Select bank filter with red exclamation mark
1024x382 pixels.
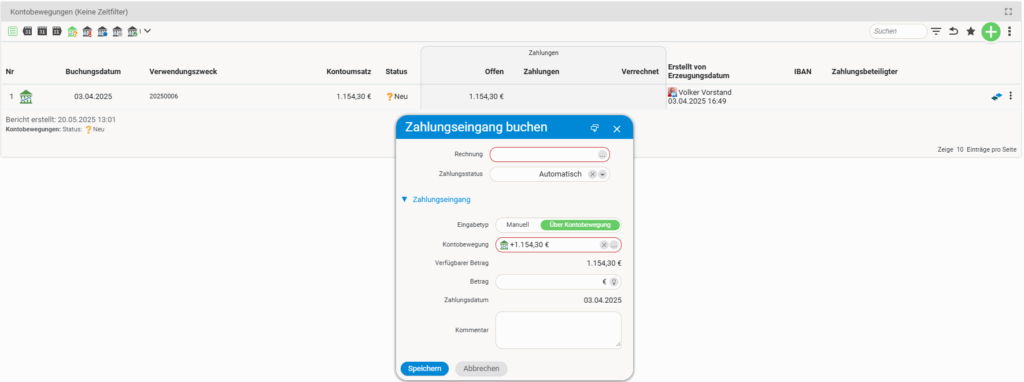(x=87, y=31)
